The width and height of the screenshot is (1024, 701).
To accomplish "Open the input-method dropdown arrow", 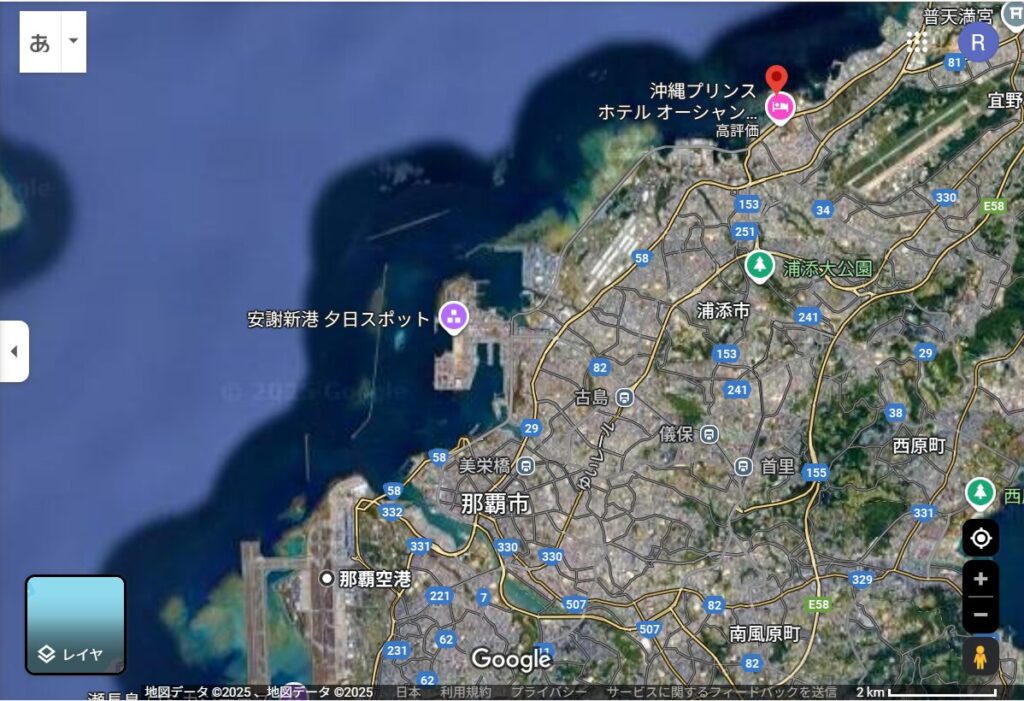I will point(73,42).
